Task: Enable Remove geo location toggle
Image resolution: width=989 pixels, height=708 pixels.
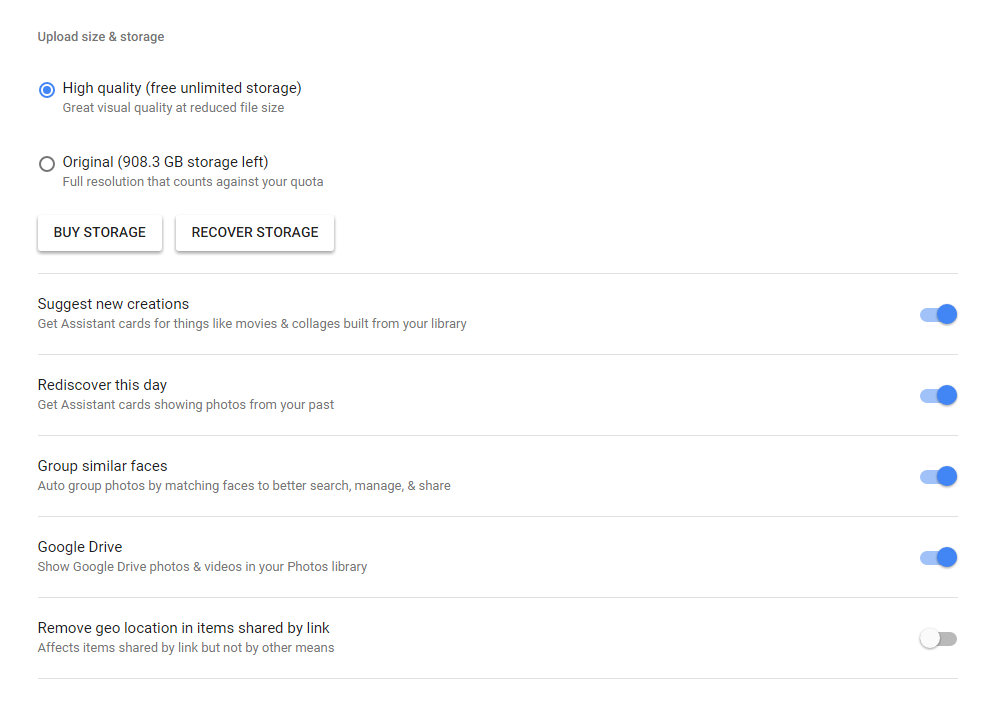Action: [938, 638]
